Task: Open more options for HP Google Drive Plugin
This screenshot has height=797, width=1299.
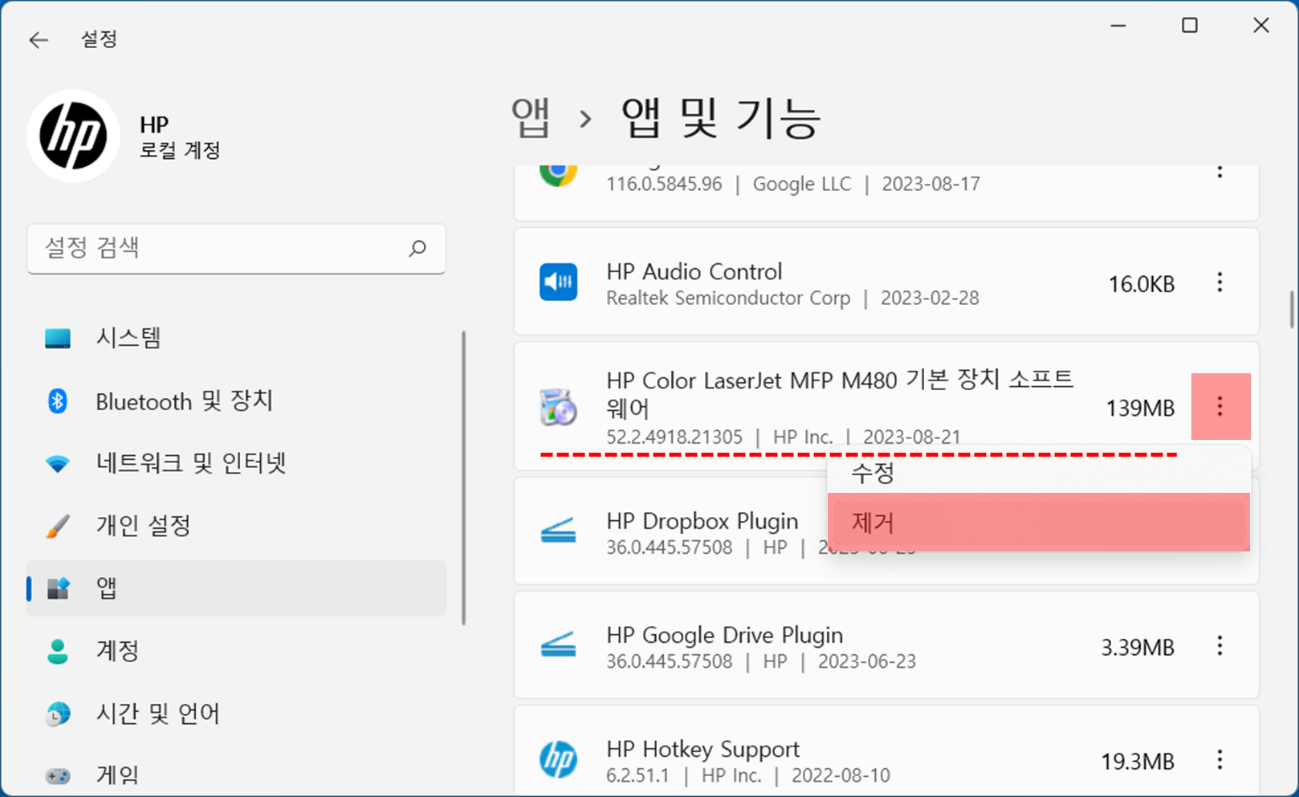Action: click(x=1219, y=646)
